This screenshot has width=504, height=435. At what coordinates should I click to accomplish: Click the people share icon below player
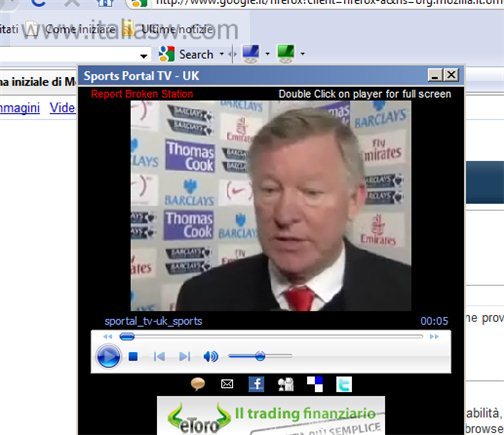pos(286,384)
